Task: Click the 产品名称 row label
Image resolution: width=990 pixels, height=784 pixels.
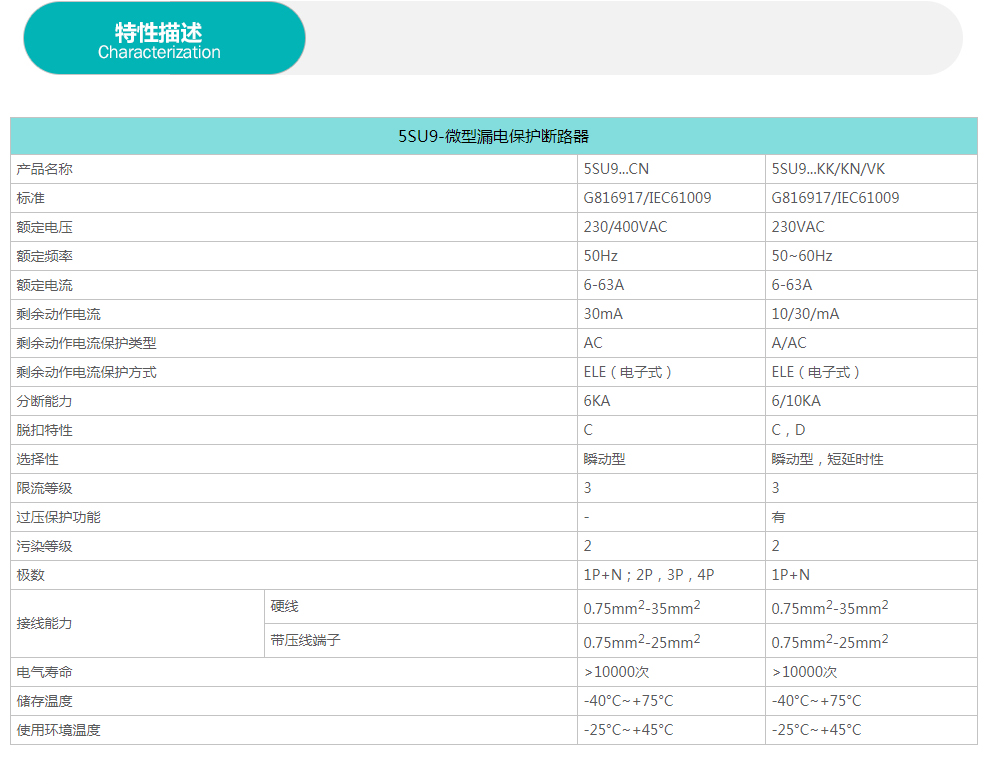Action: click(x=45, y=169)
